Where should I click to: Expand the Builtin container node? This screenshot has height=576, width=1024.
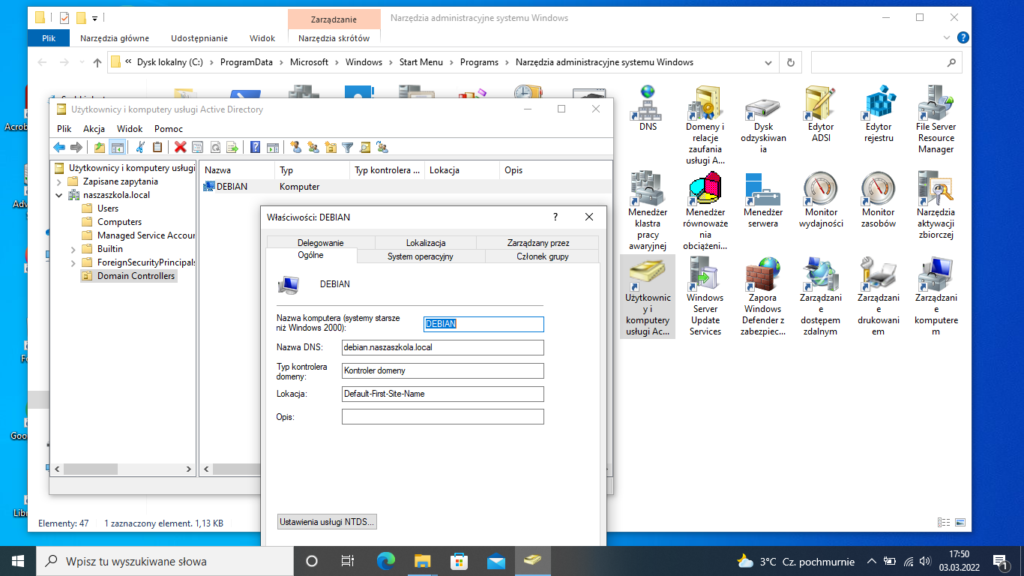tap(73, 249)
